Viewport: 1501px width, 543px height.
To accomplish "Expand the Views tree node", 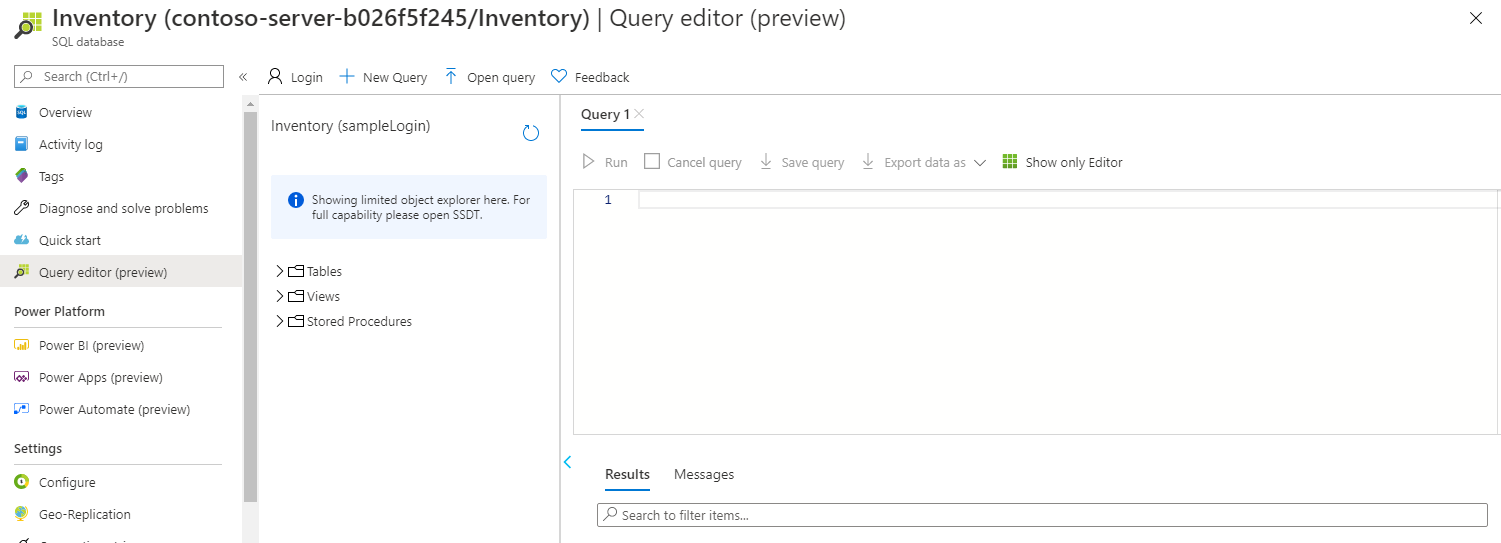I will [280, 296].
